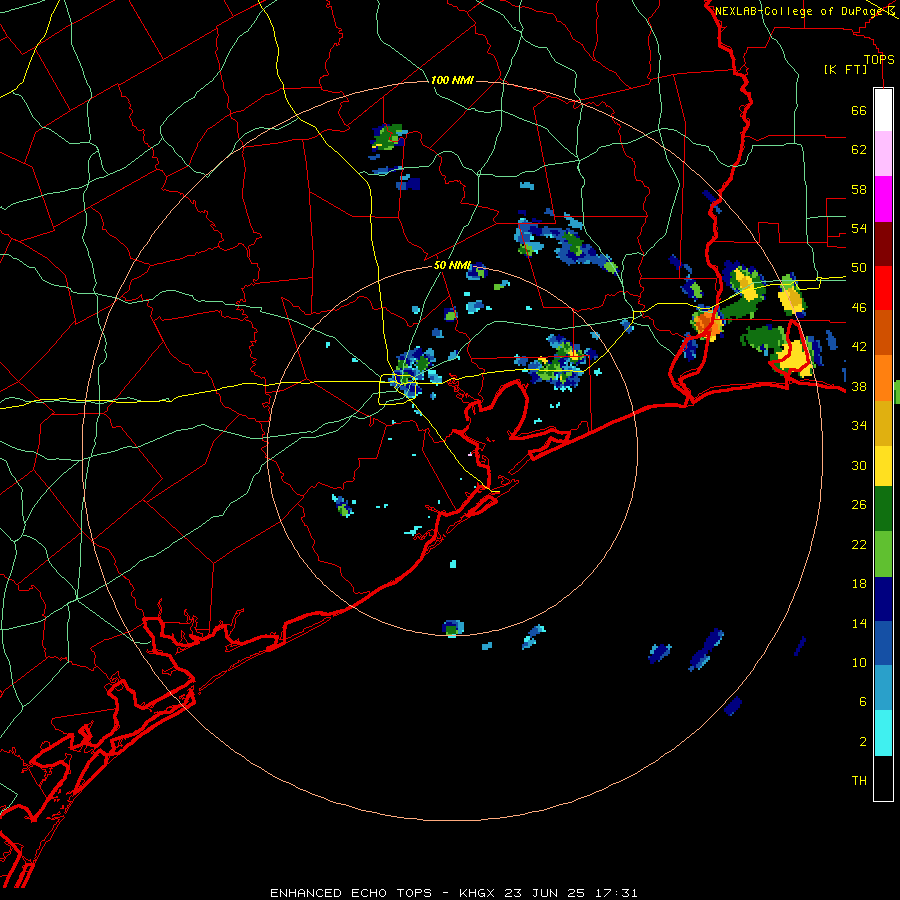900x900 pixels.
Task: Click the 18 value on the legend
Action: [859, 584]
